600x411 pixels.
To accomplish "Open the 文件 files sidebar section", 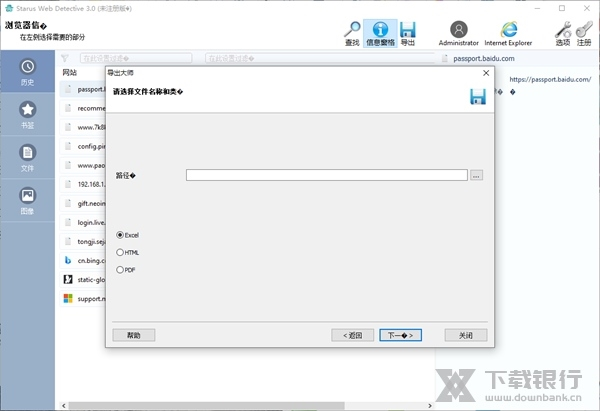I will (x=28, y=157).
